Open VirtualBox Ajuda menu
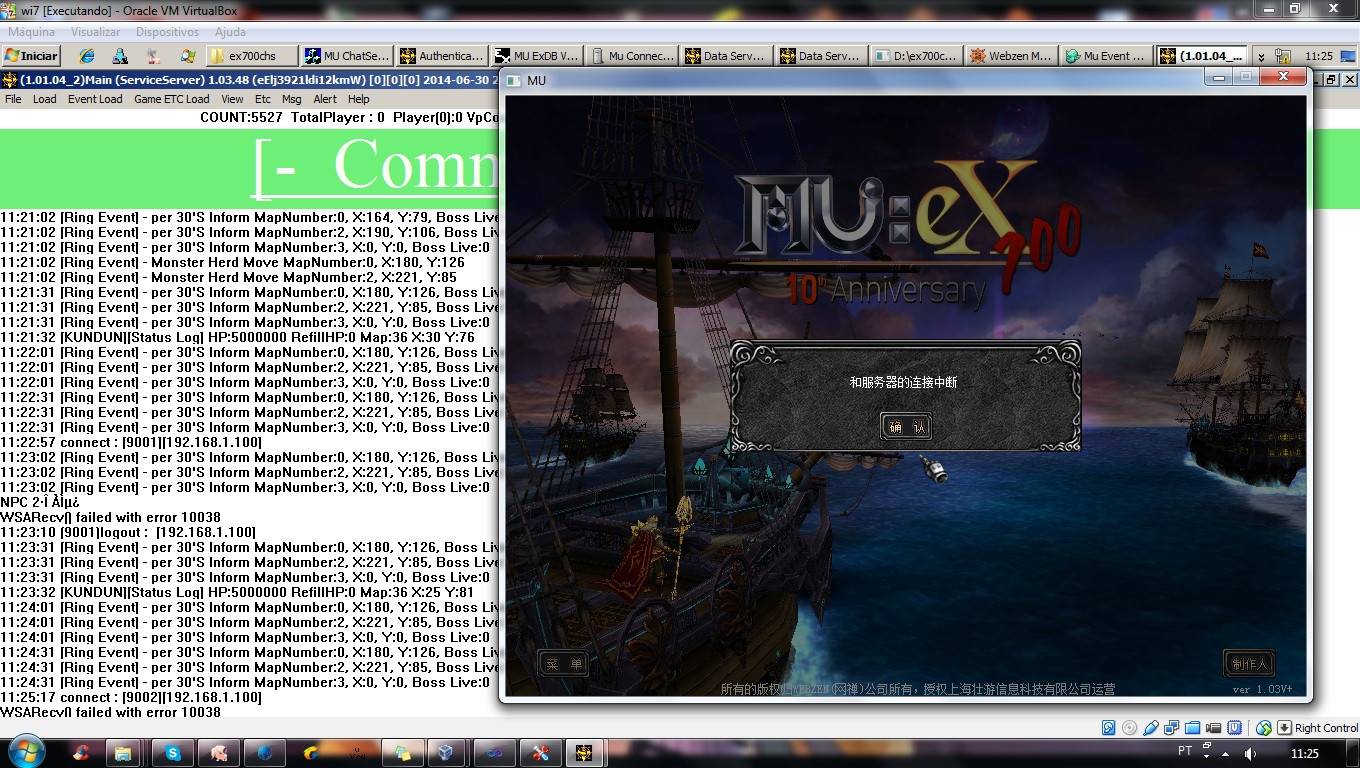 pos(230,32)
